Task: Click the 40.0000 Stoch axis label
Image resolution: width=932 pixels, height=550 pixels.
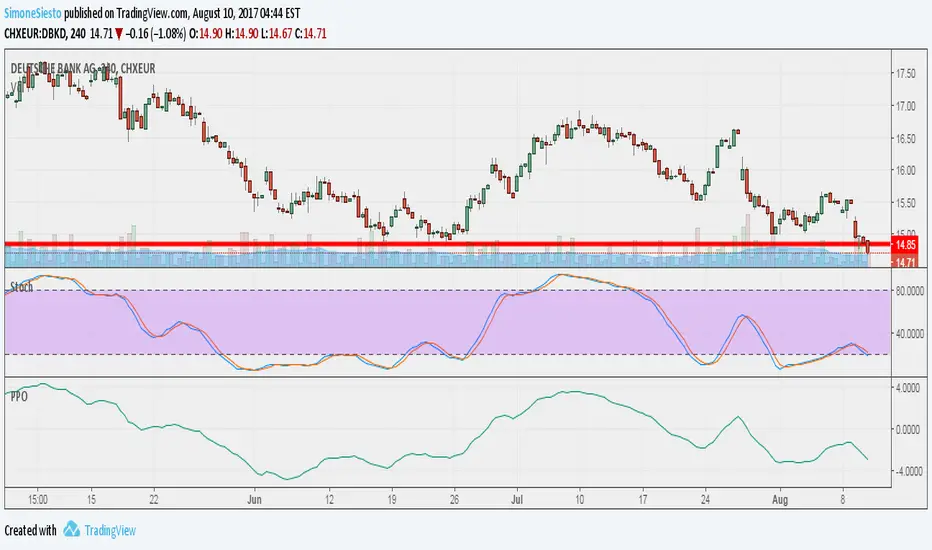Action: click(908, 334)
